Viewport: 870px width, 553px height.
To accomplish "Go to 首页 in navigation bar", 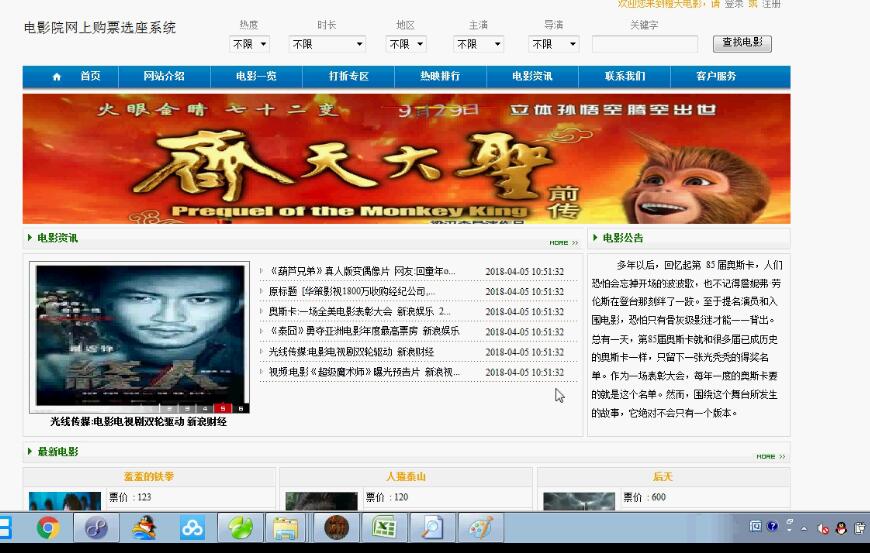I will pyautogui.click(x=90, y=77).
